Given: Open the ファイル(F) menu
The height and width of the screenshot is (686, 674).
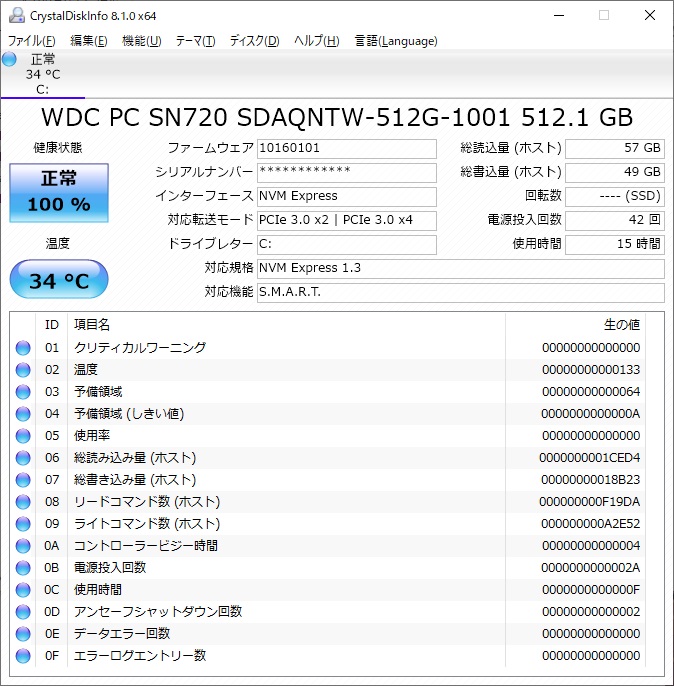Looking at the screenshot, I should (31, 41).
